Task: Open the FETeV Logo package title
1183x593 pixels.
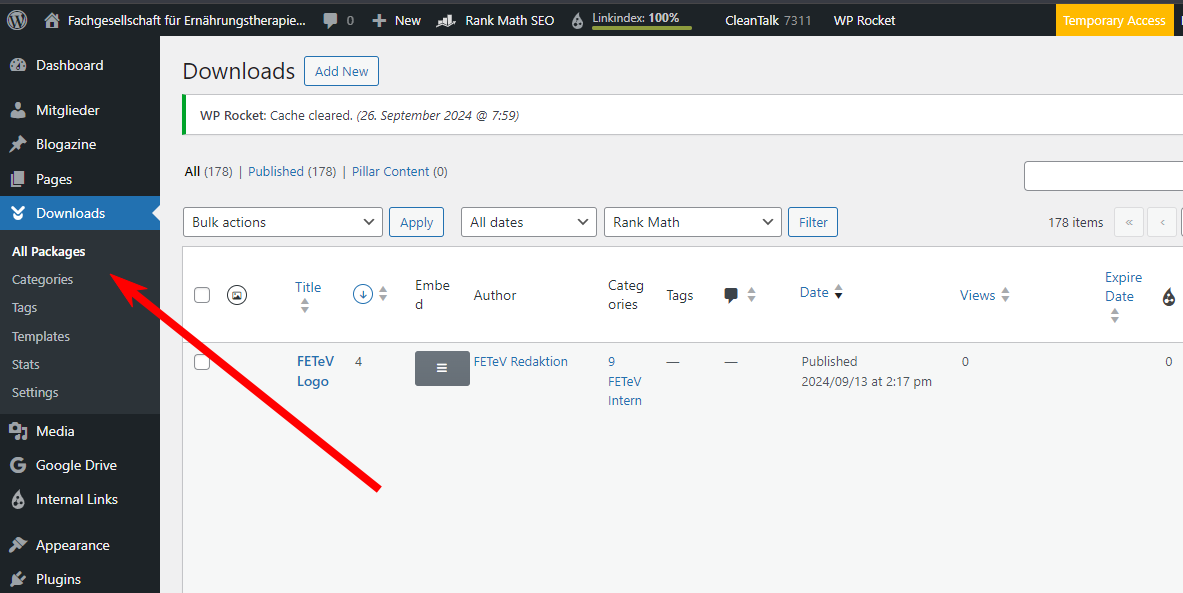Action: 315,371
